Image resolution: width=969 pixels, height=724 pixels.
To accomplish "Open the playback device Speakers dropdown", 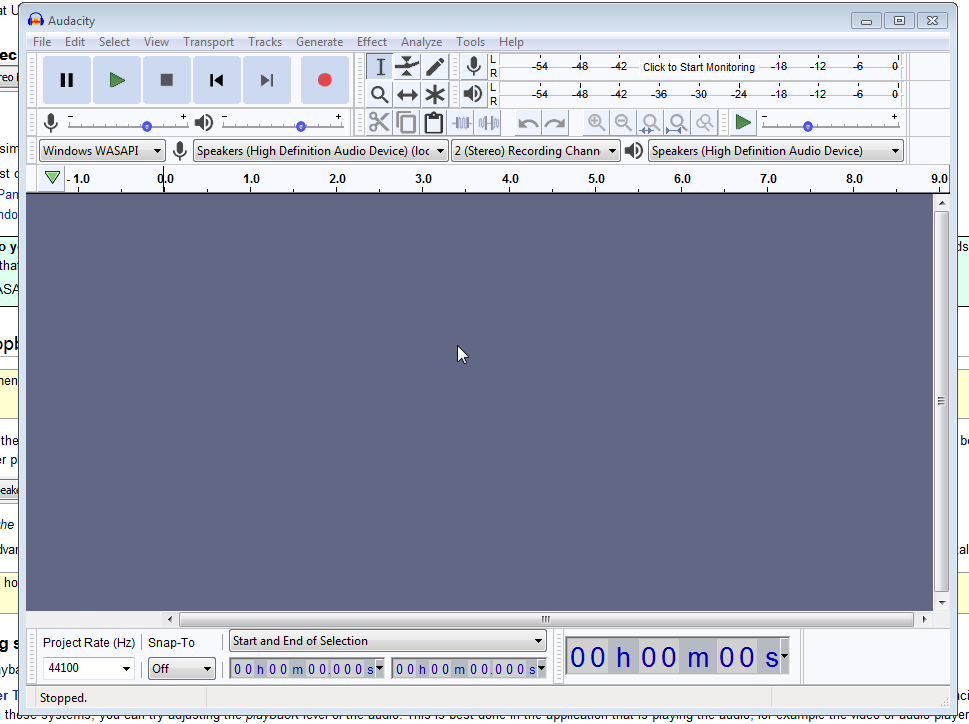I will tap(776, 151).
